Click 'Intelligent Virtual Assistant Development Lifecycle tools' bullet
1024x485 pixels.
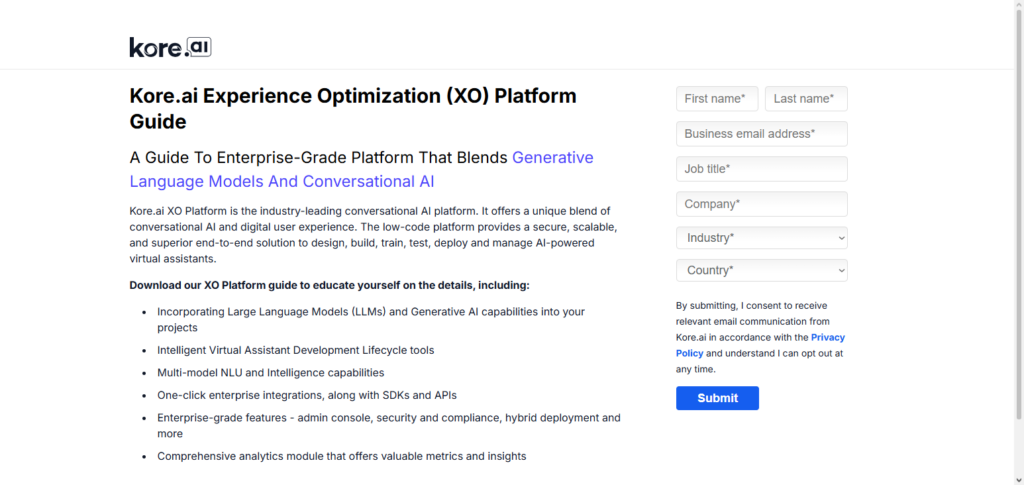pyautogui.click(x=295, y=350)
